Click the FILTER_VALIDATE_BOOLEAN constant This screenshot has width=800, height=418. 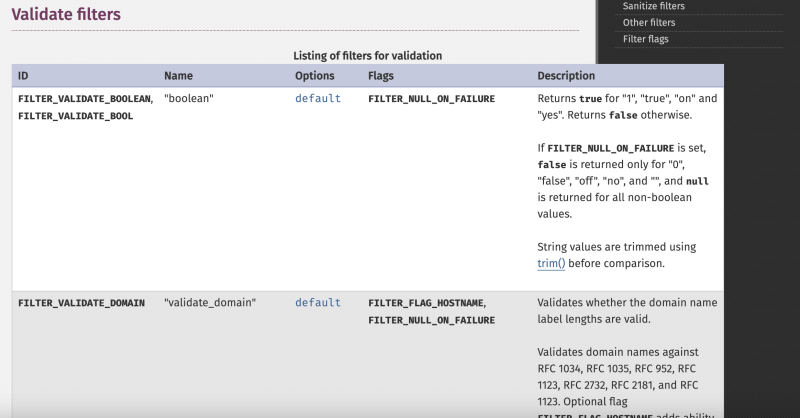click(x=86, y=99)
